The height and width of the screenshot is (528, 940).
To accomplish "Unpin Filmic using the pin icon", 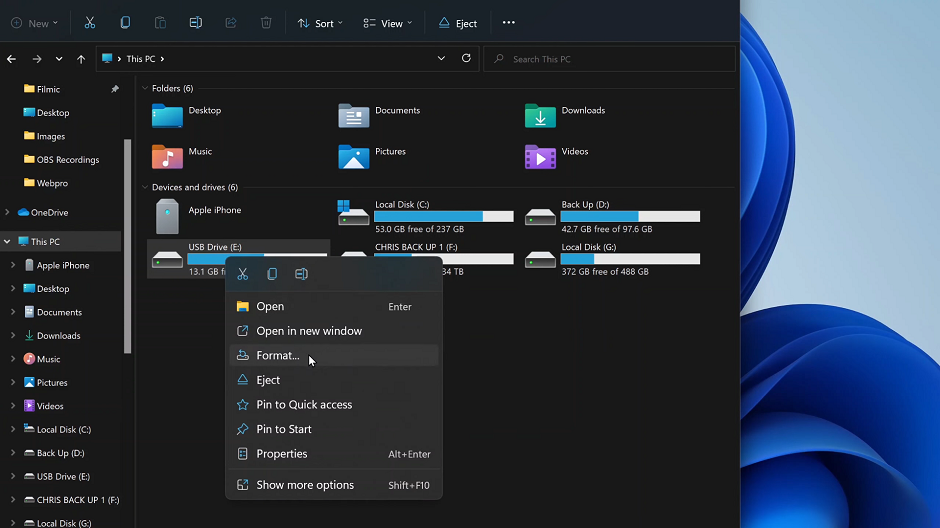I will pos(115,89).
